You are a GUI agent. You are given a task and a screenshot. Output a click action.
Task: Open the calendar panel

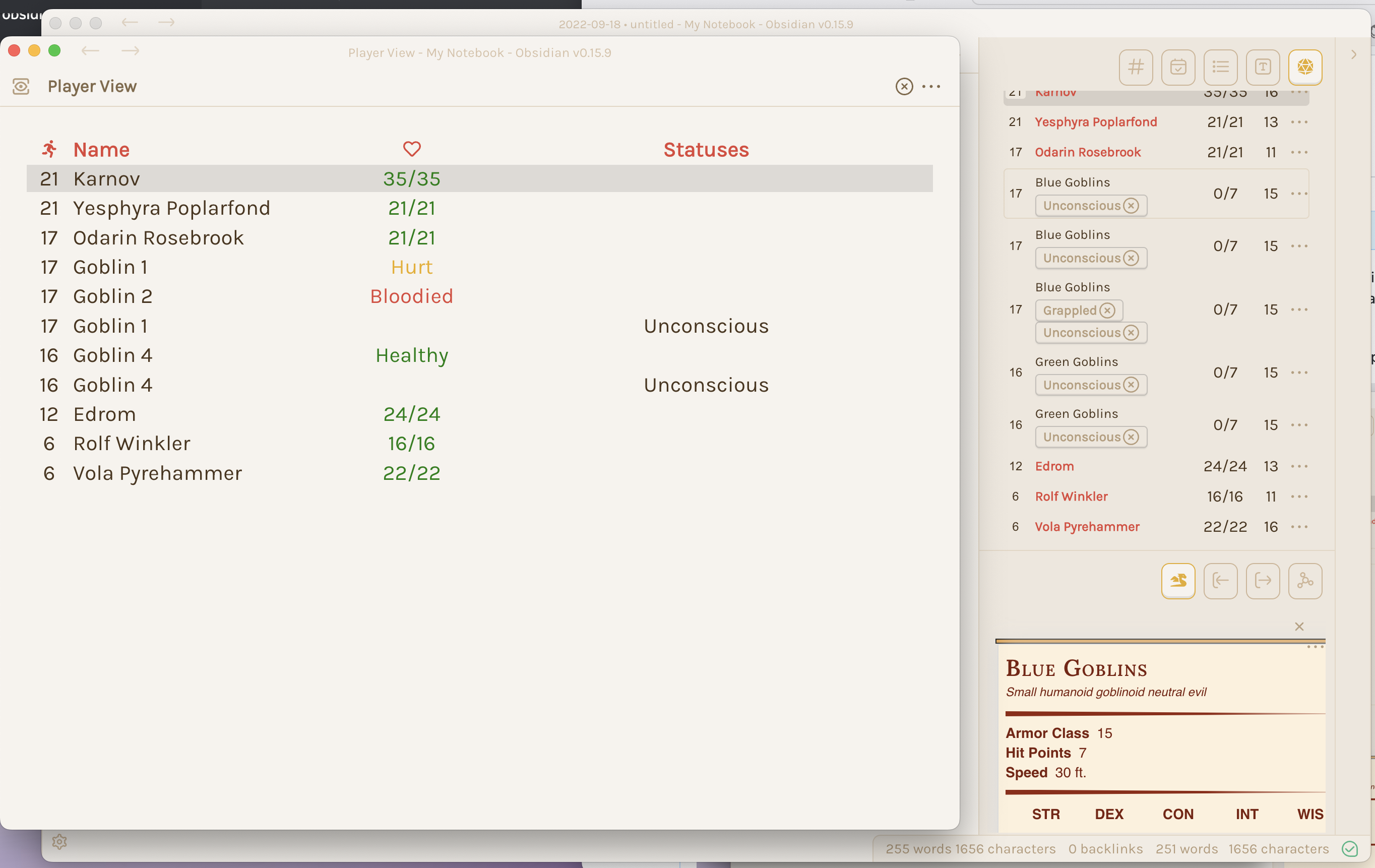pyautogui.click(x=1178, y=67)
